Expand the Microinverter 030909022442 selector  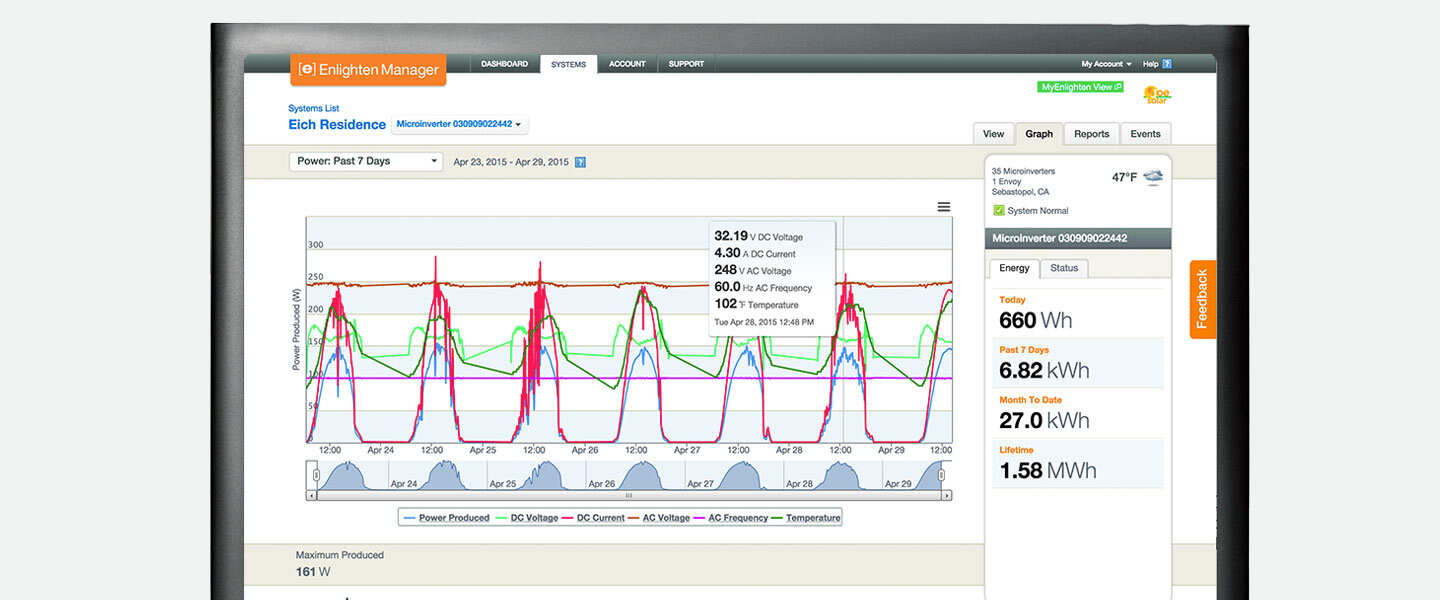pyautogui.click(x=459, y=125)
